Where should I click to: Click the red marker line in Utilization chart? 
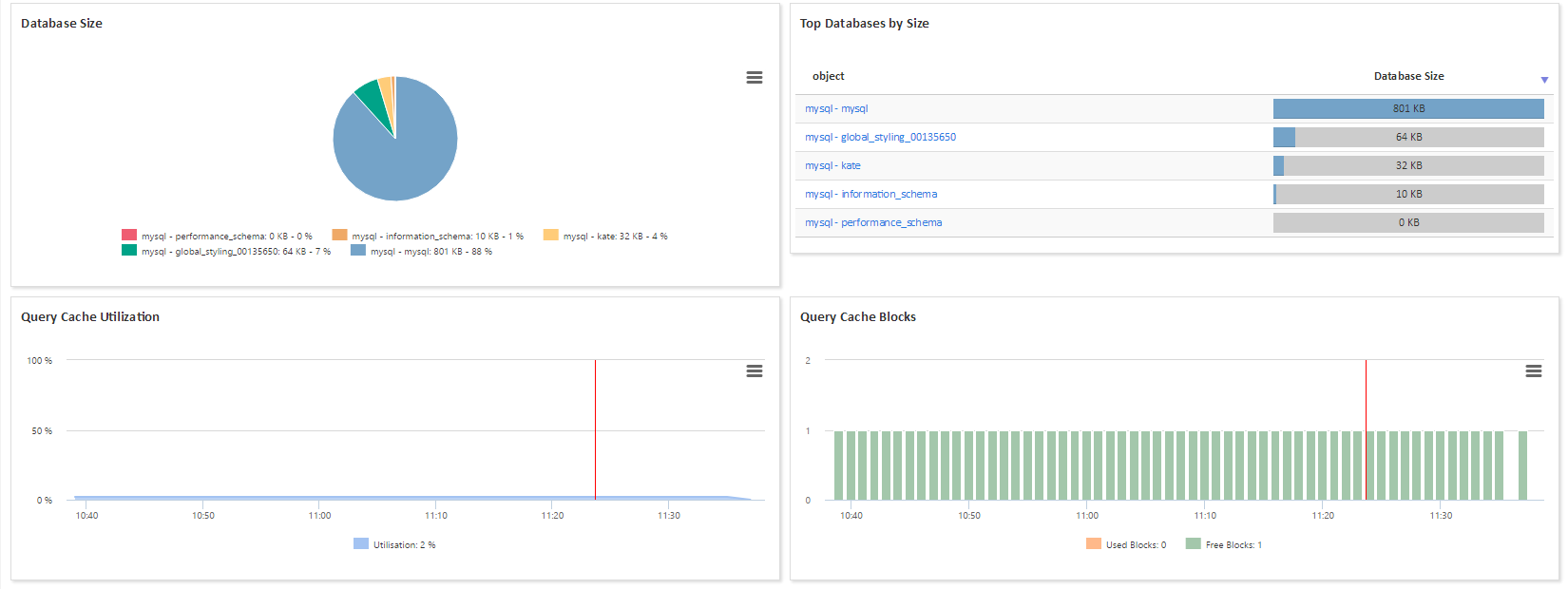(596, 429)
